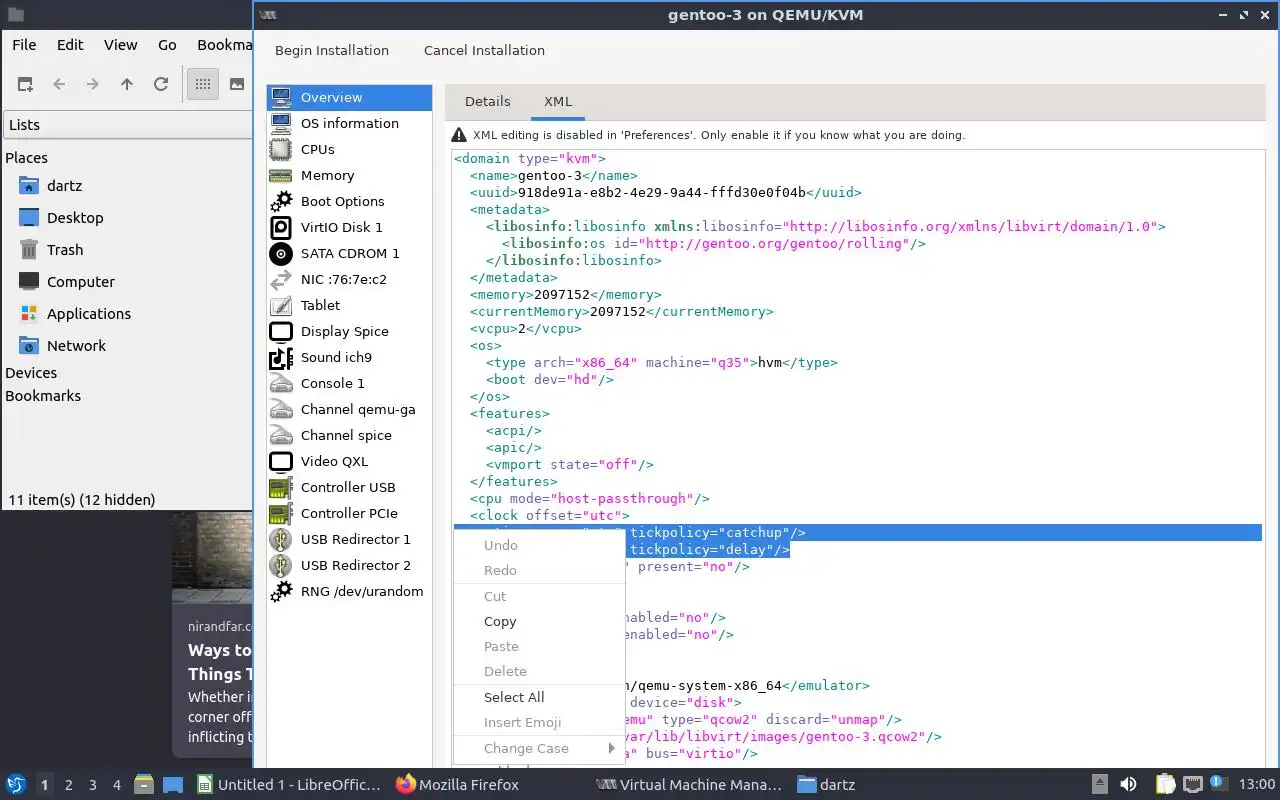Open the Video QXL screen icon
The height and width of the screenshot is (800, 1280).
pyautogui.click(x=282, y=461)
